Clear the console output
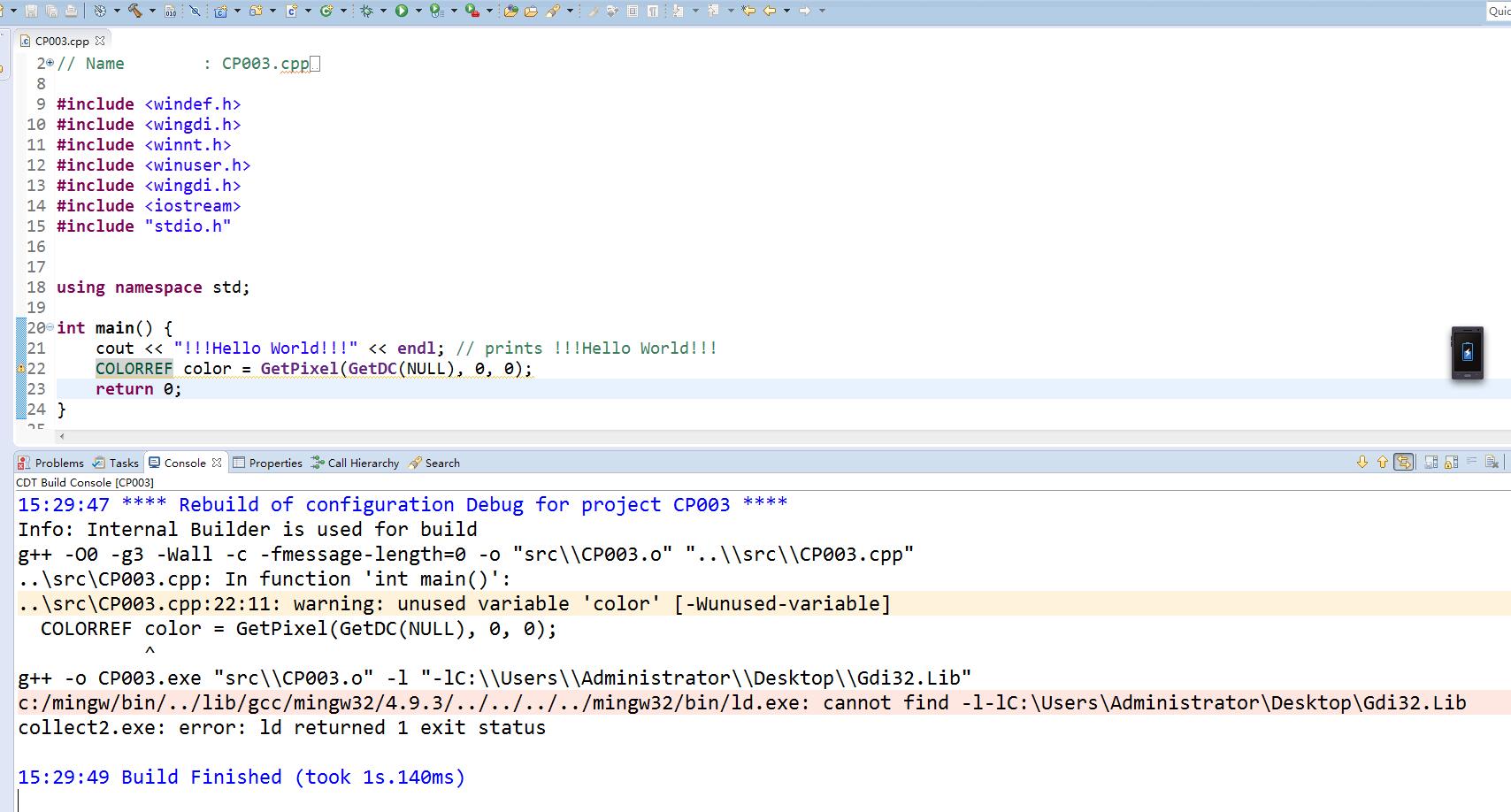 1492,463
